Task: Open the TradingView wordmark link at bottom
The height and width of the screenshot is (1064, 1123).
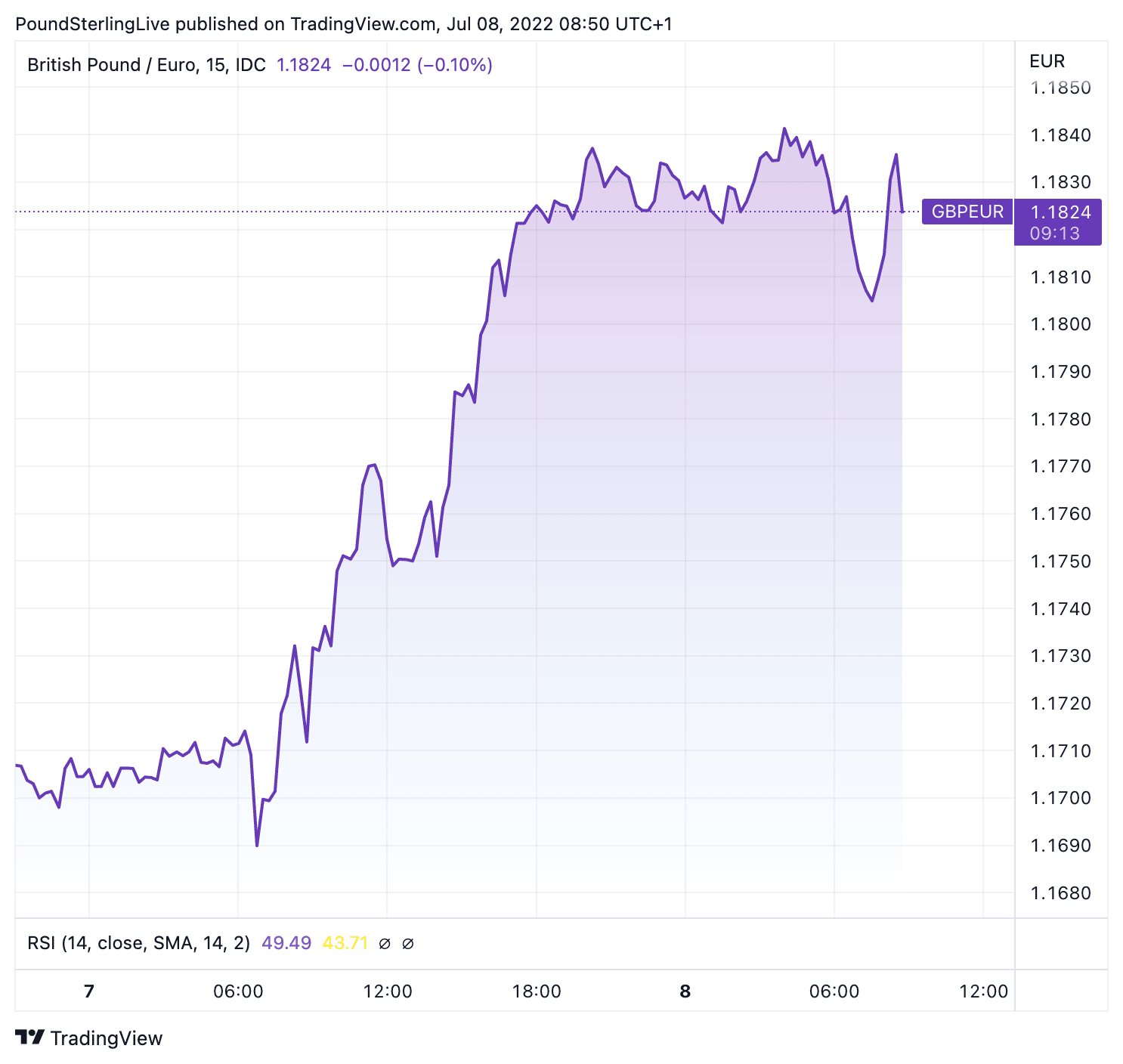Action: point(107,1038)
